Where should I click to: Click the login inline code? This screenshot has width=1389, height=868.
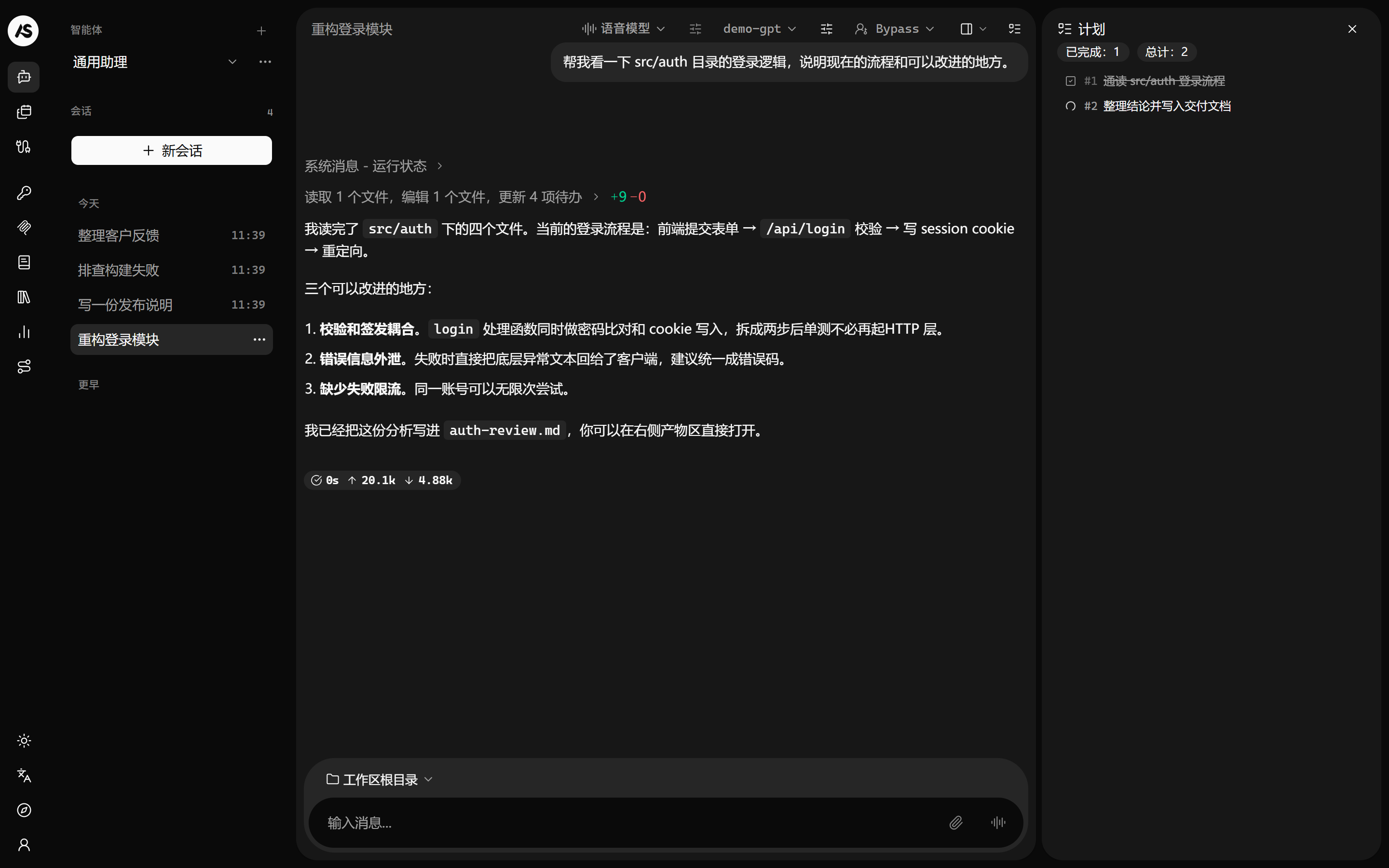[x=453, y=329]
